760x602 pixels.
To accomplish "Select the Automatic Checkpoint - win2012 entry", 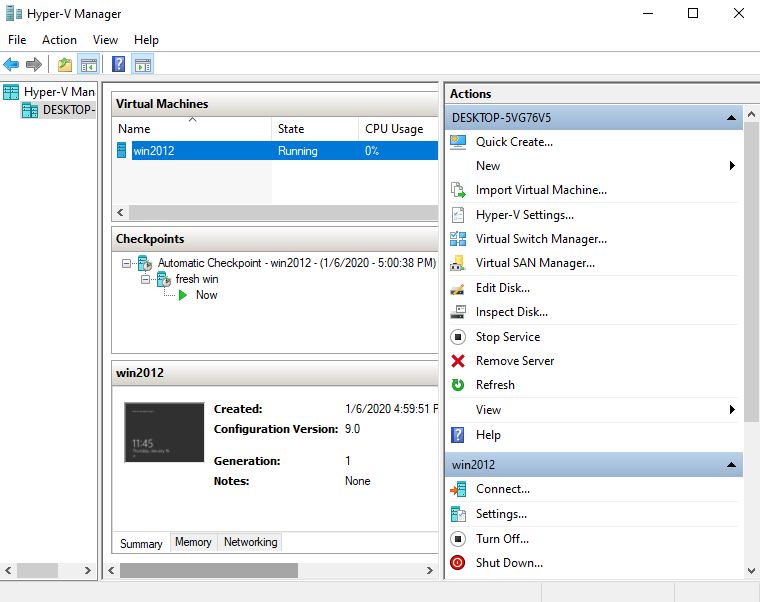I will [x=297, y=263].
